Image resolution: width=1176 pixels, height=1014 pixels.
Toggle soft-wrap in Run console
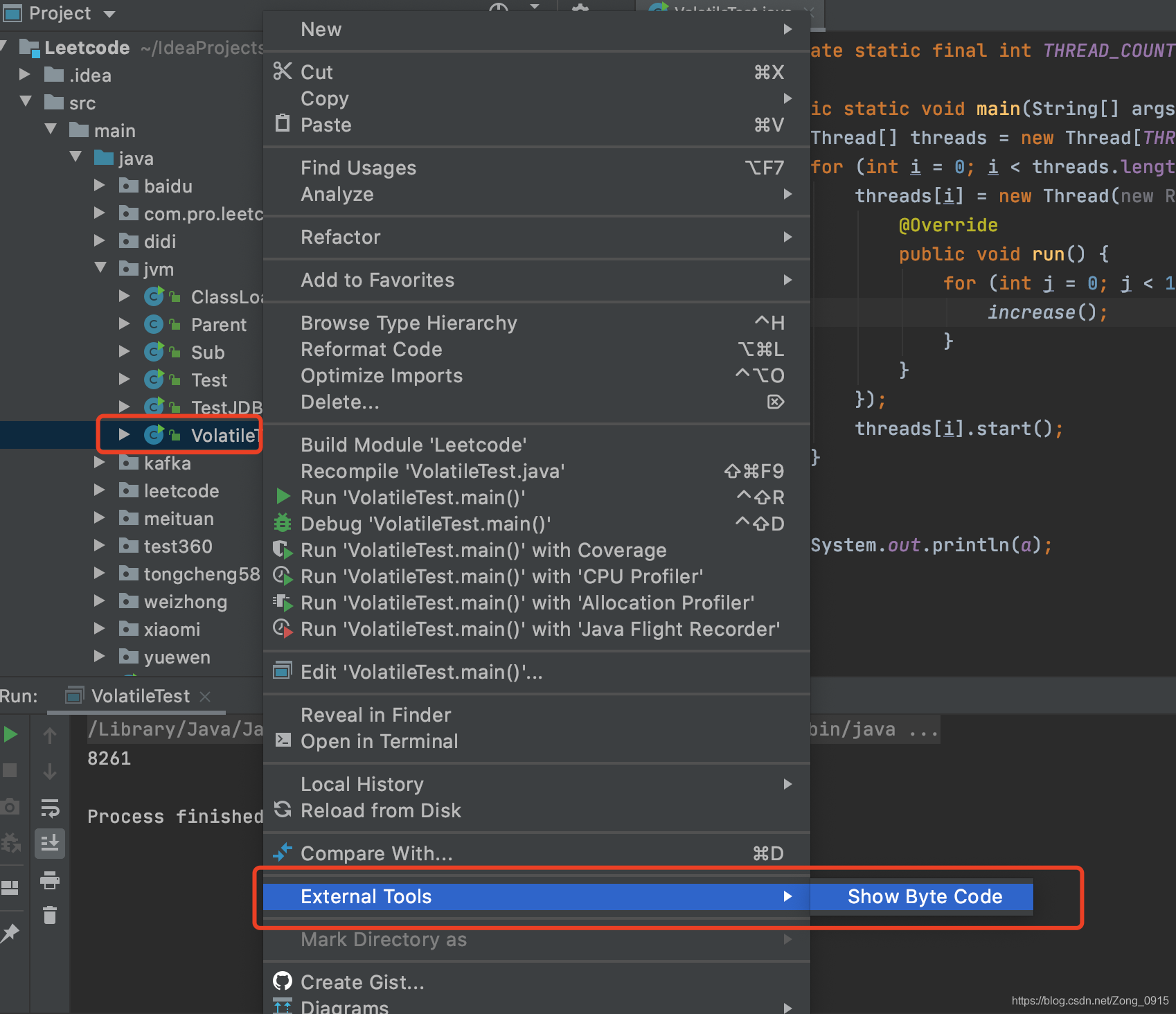50,808
